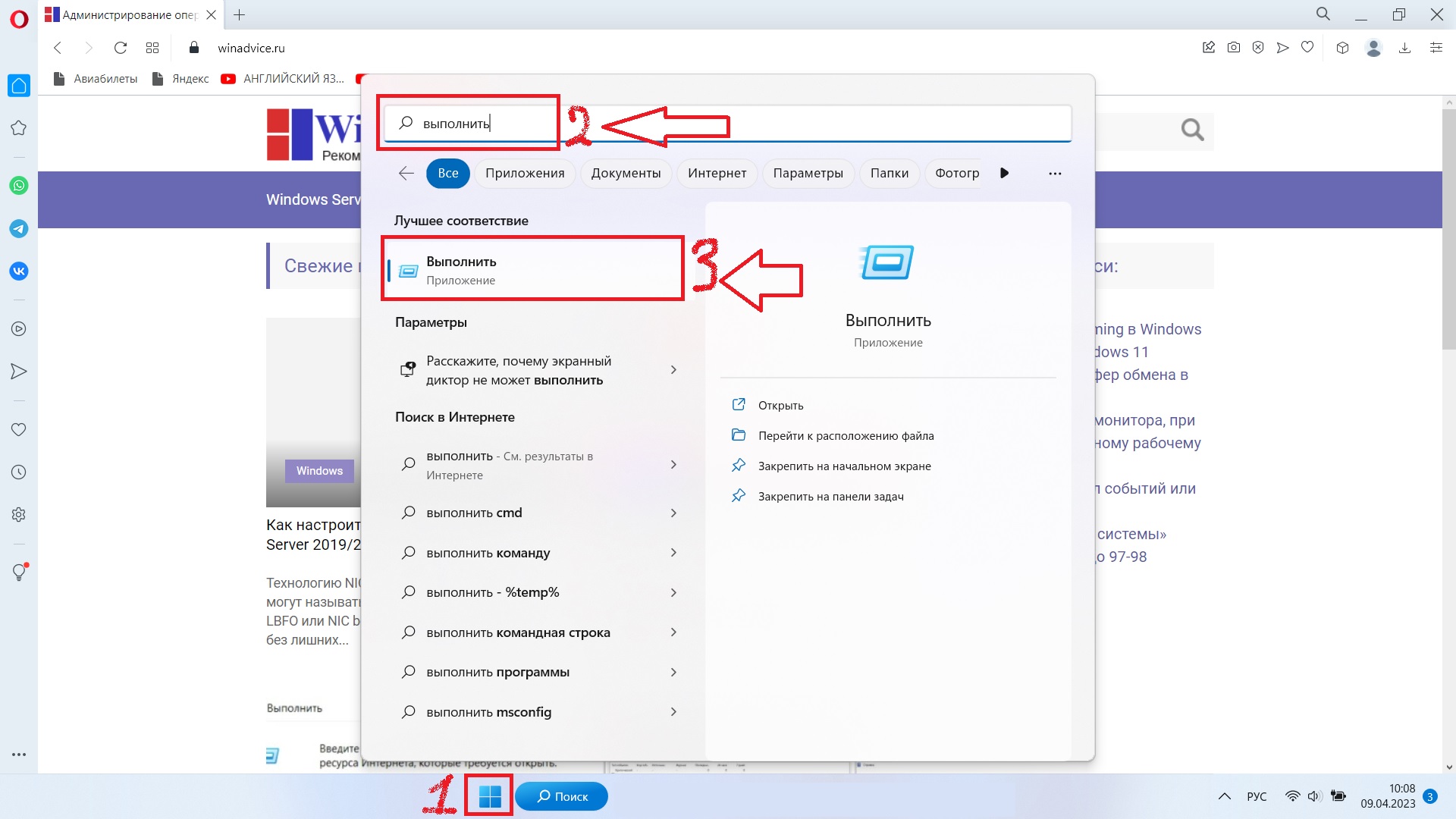Click the website search magnifier icon
Viewport: 1456px width, 819px height.
(1192, 130)
